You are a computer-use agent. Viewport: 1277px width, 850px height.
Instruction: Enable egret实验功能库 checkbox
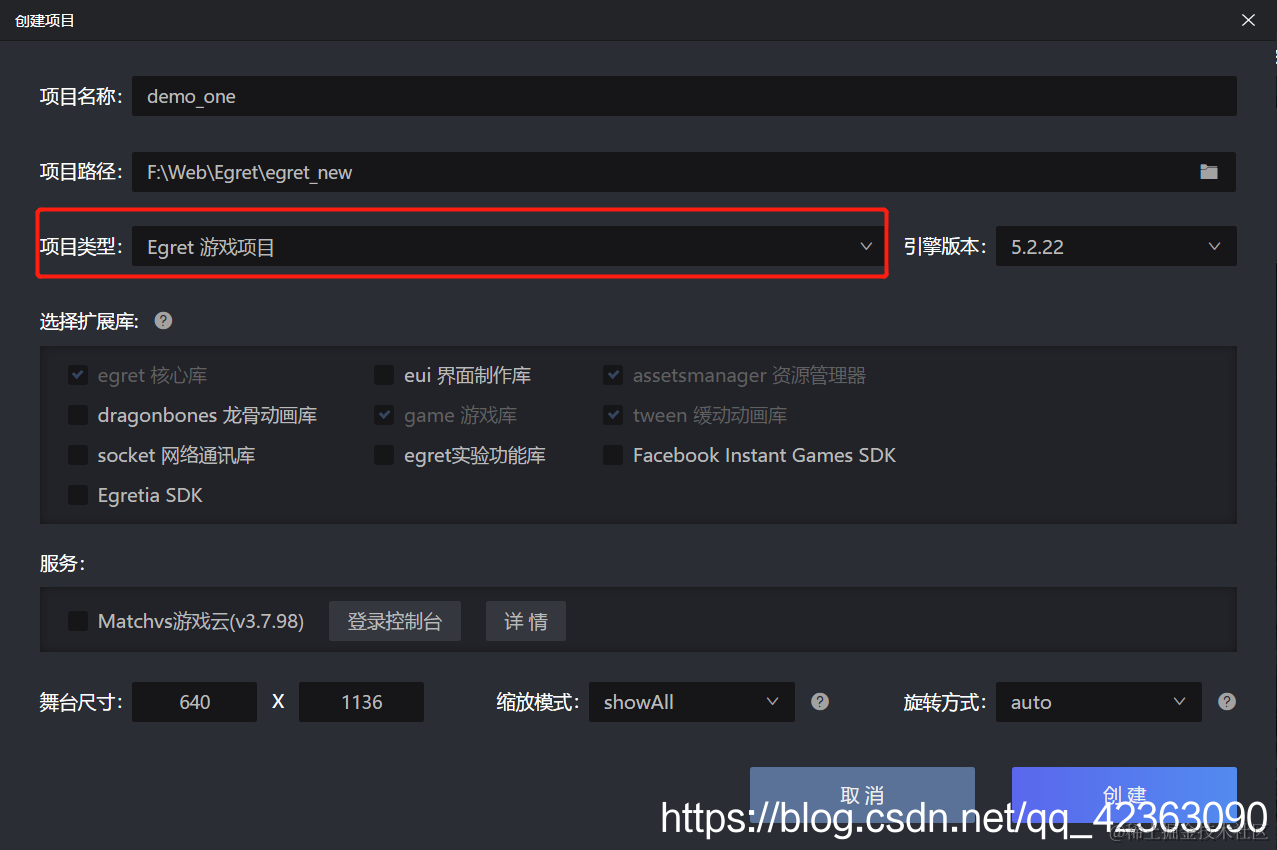tap(384, 455)
